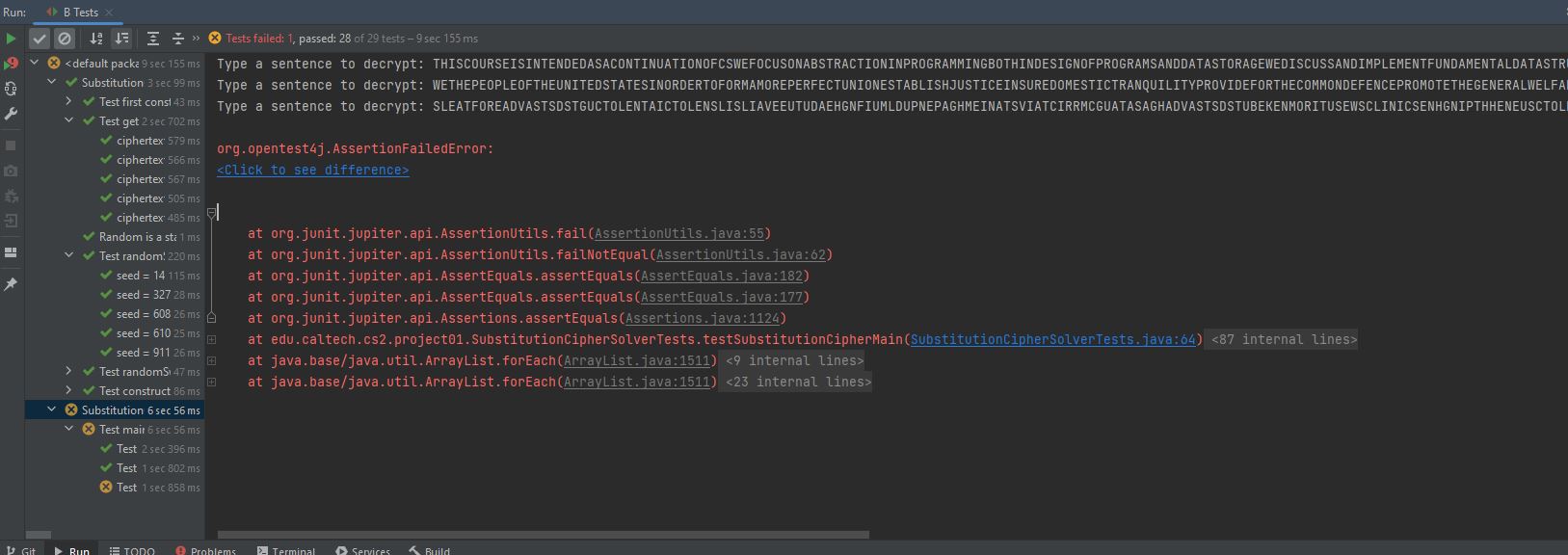The width and height of the screenshot is (1568, 555).
Task: Switch to the Terminal tool window tab
Action: coord(286,550)
